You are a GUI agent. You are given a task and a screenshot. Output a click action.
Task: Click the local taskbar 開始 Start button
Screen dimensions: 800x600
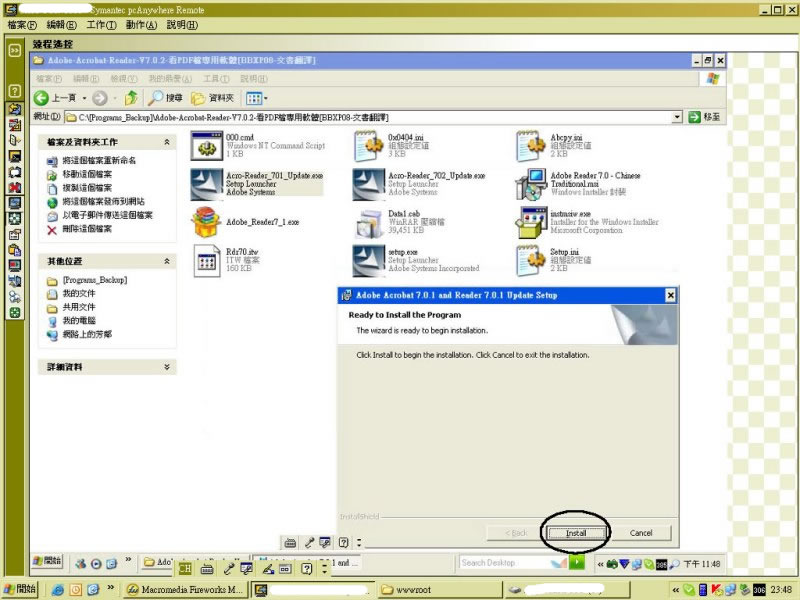point(20,589)
